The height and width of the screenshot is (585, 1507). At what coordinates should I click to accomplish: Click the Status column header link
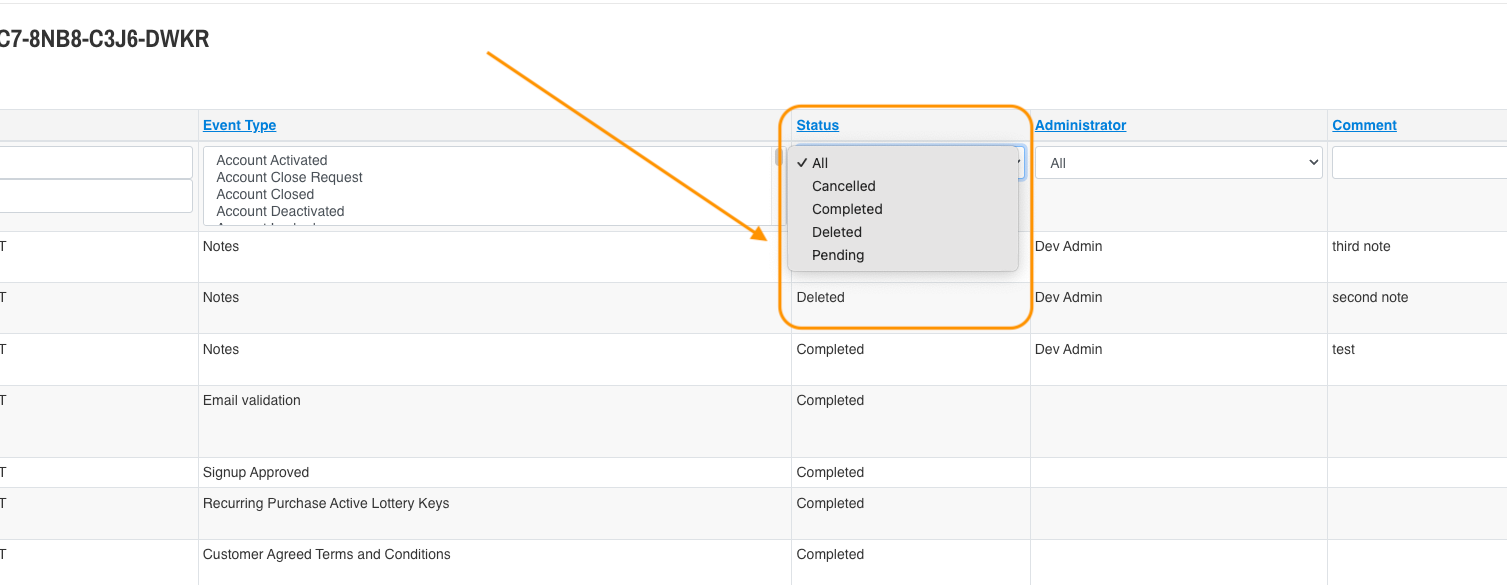pos(817,125)
